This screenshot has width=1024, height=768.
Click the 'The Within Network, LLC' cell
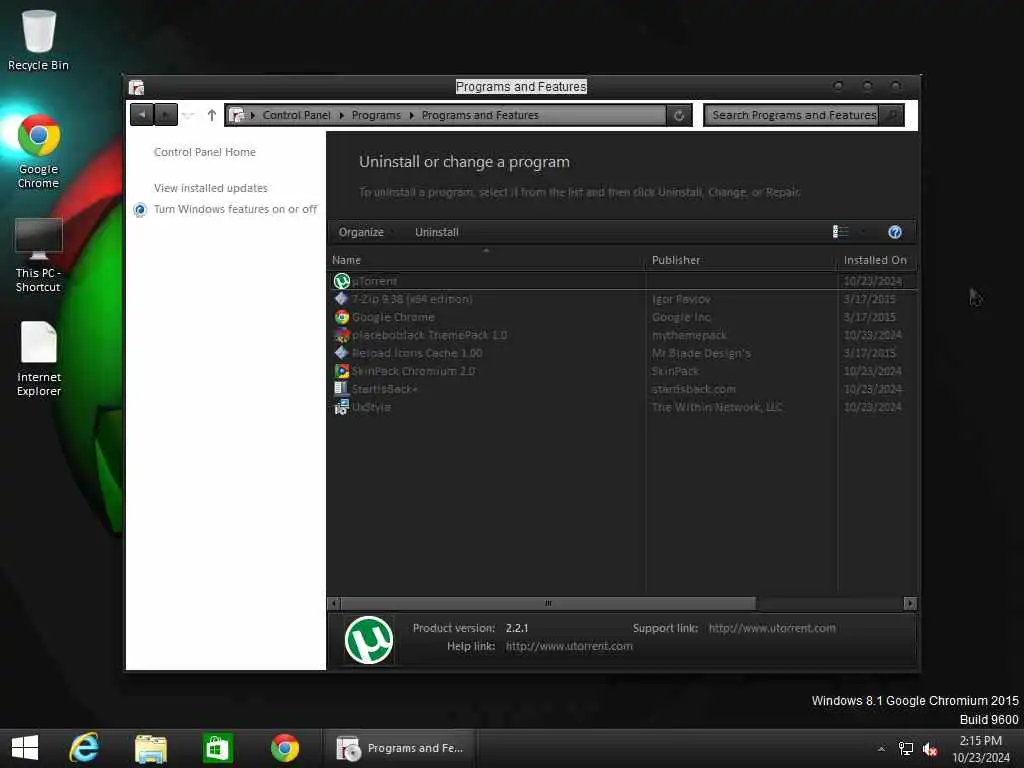(717, 407)
